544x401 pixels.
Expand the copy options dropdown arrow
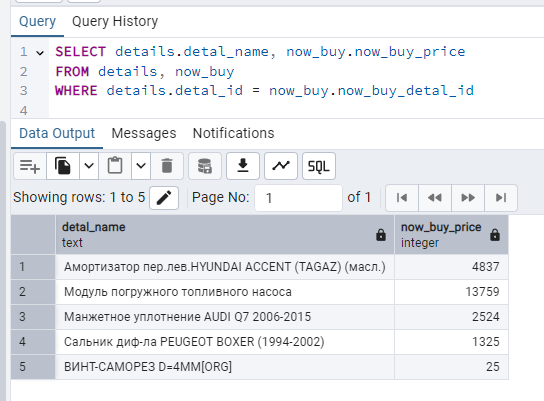tap(89, 166)
